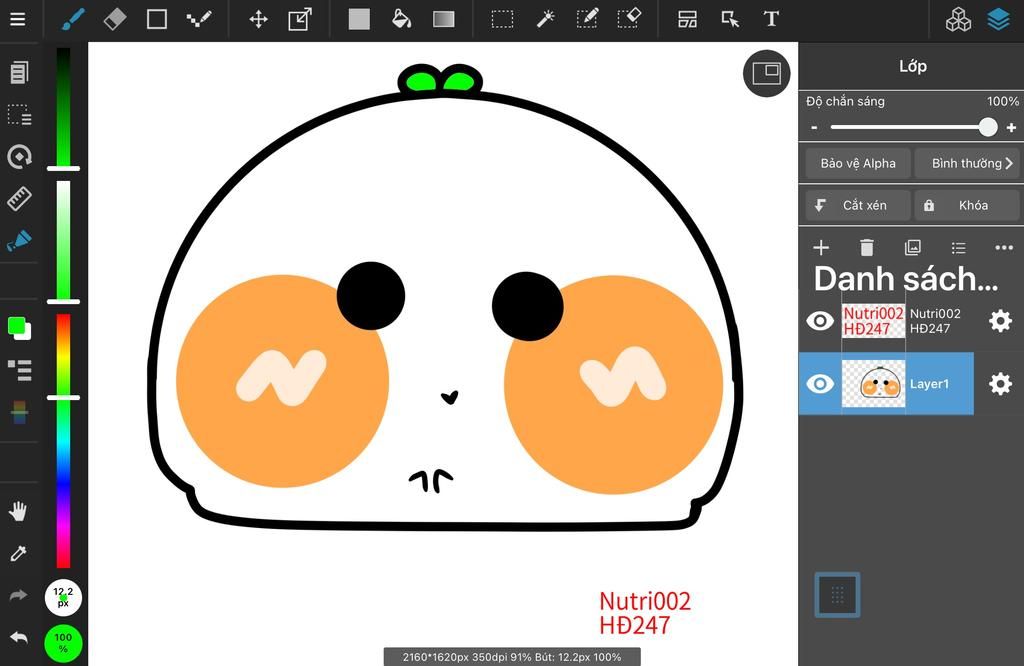Click the Độ chắn sáng label
This screenshot has width=1024, height=666.
point(845,101)
